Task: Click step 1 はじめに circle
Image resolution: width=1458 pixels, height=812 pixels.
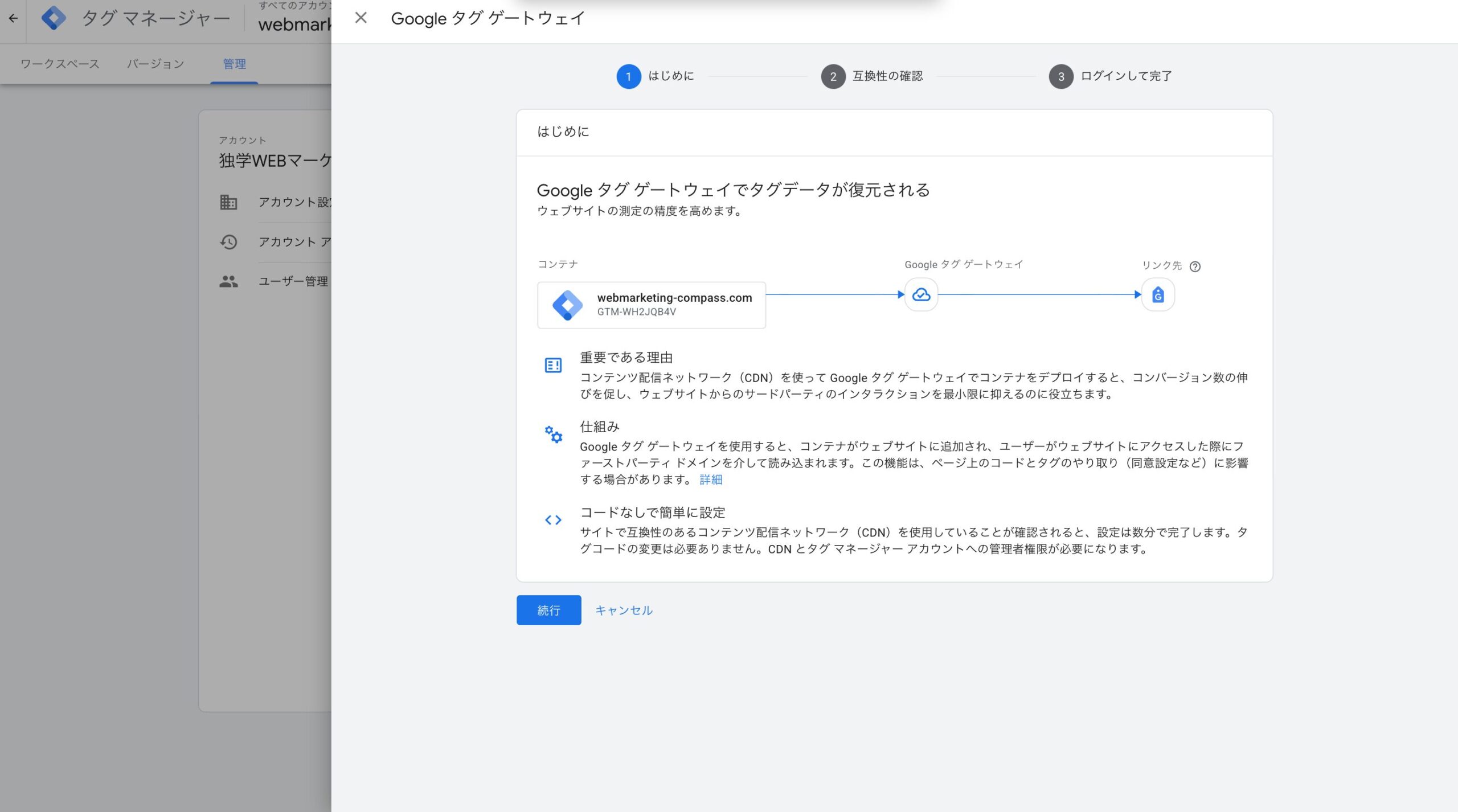Action: [x=629, y=76]
